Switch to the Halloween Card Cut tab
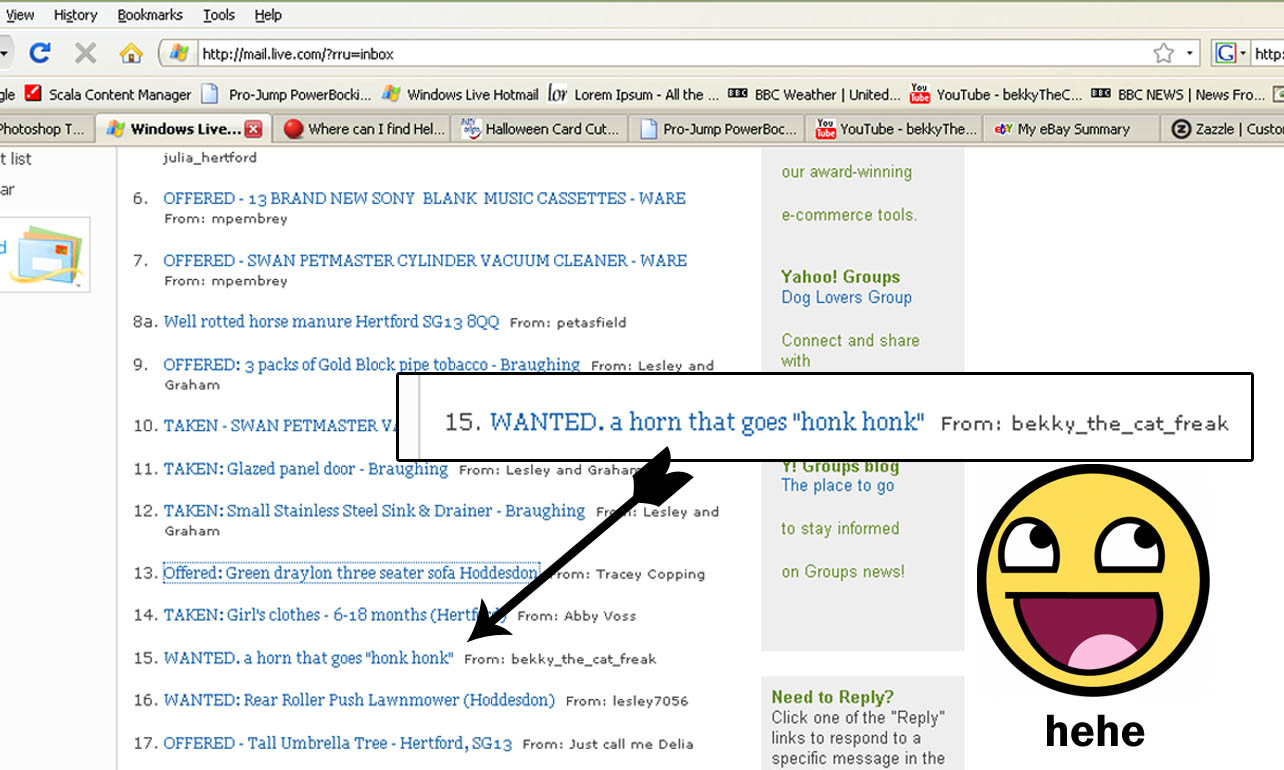 (541, 129)
